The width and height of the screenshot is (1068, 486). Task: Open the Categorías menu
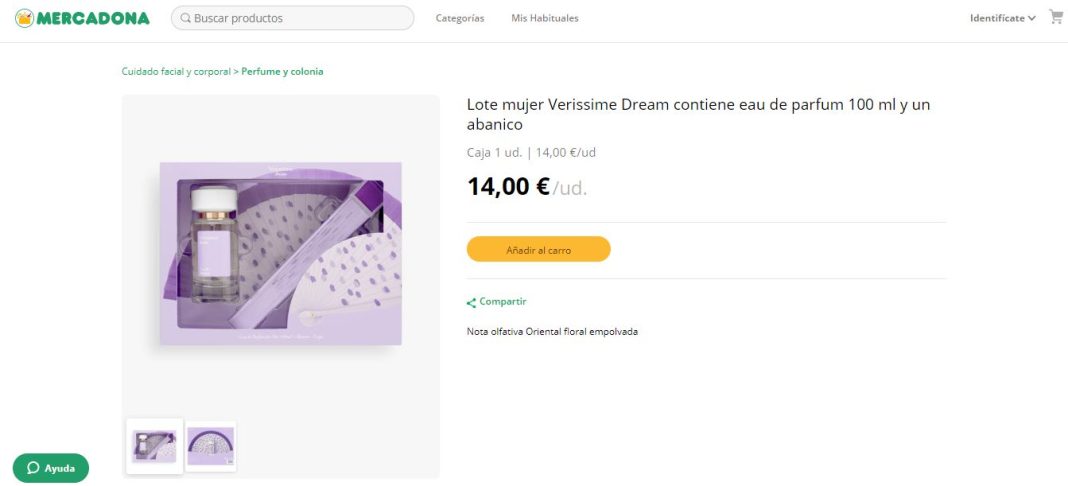click(460, 18)
